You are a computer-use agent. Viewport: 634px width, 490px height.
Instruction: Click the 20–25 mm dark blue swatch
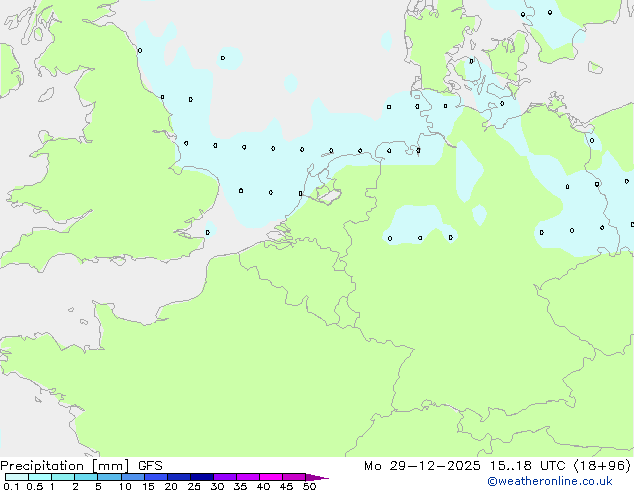pos(178,477)
